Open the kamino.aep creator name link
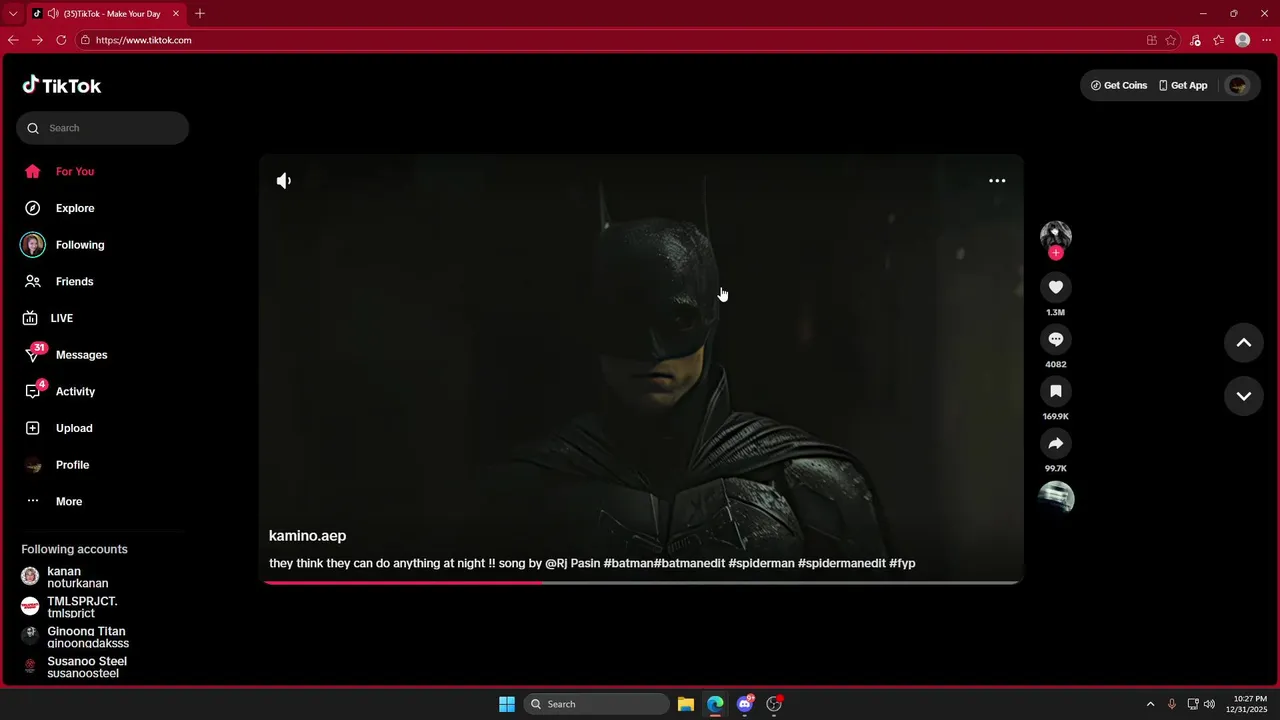This screenshot has width=1280, height=720. (x=307, y=536)
